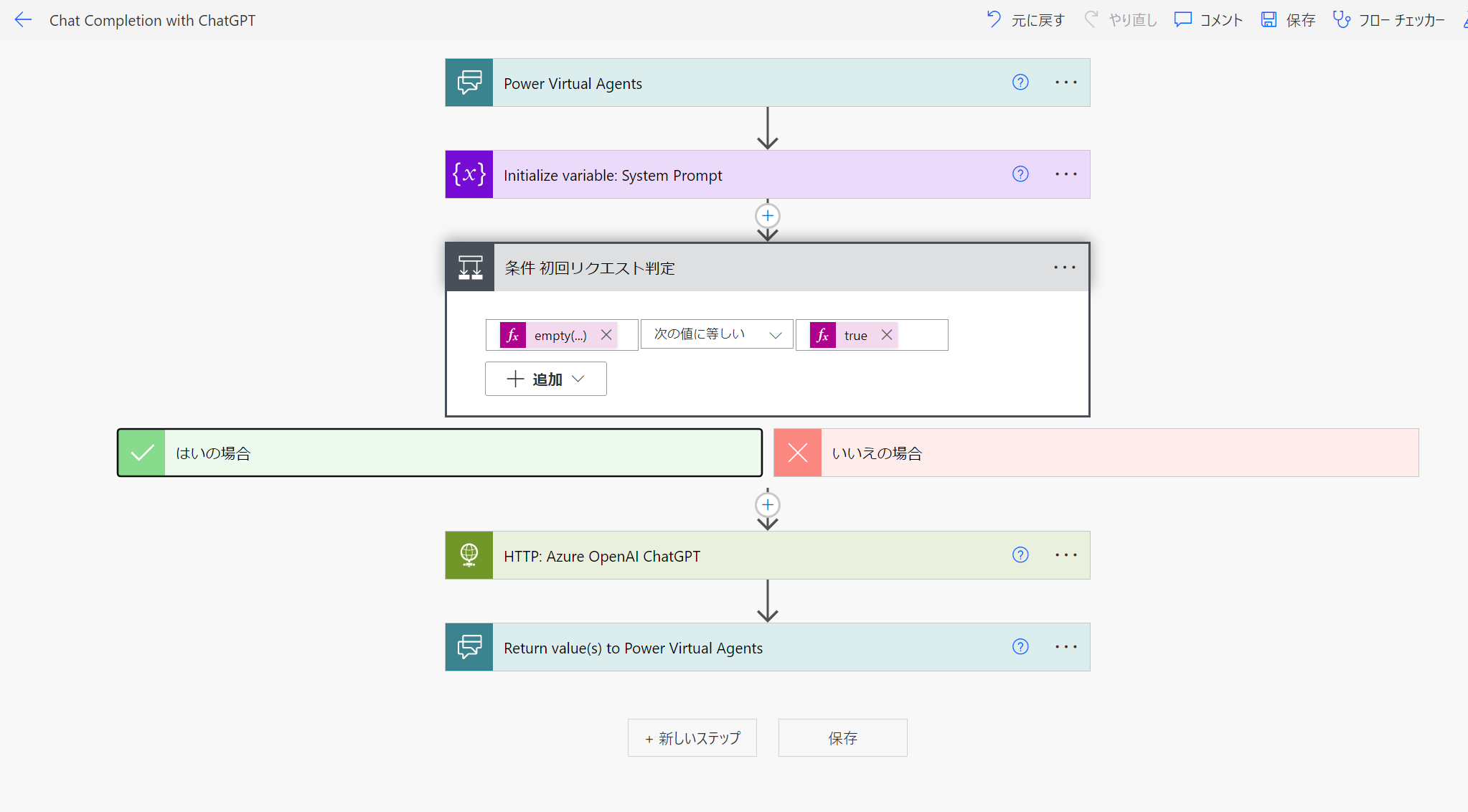Image resolution: width=1468 pixels, height=812 pixels.
Task: Click the Power Virtual Agents trigger icon
Action: (469, 83)
